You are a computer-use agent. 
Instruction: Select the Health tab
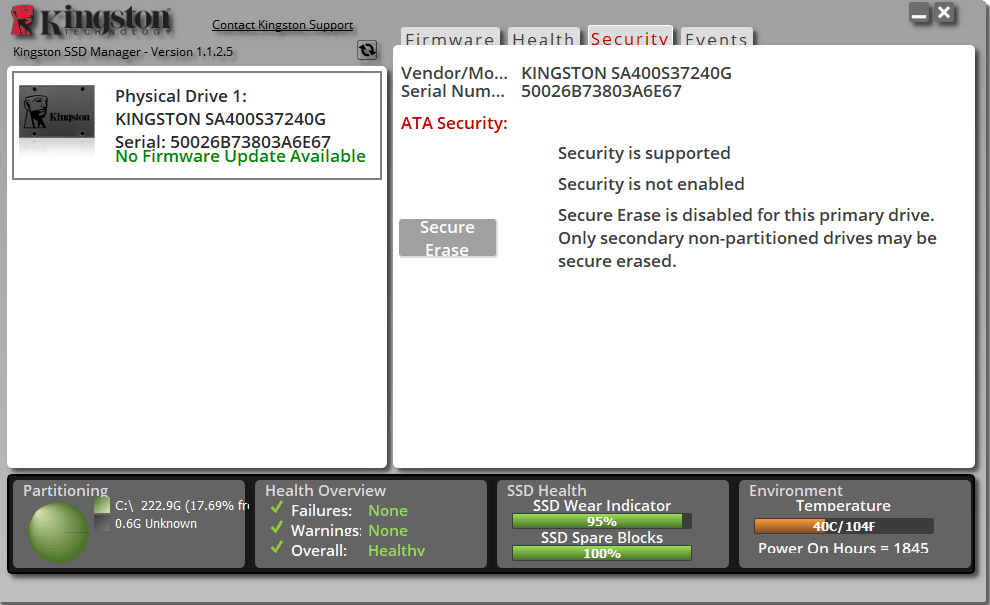pos(543,40)
